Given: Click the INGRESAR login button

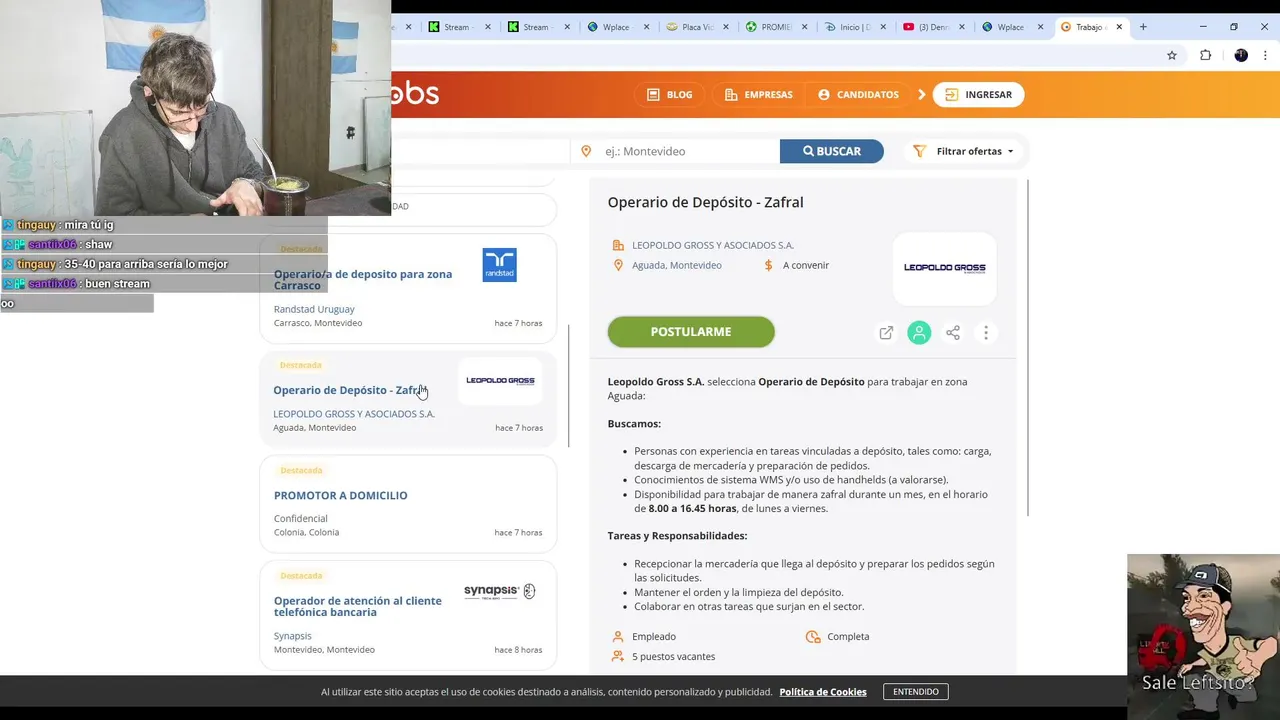Looking at the screenshot, I should pyautogui.click(x=978, y=94).
